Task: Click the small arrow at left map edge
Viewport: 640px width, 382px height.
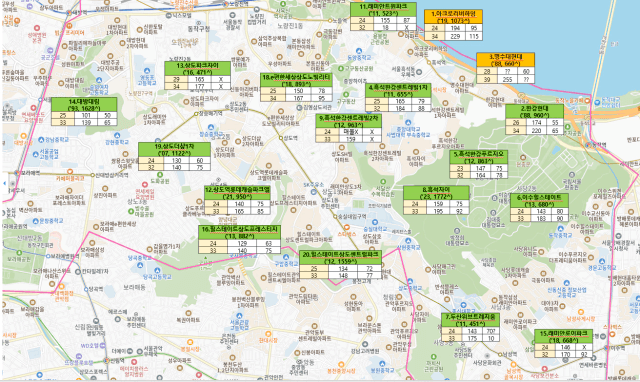Action: pos(4,183)
